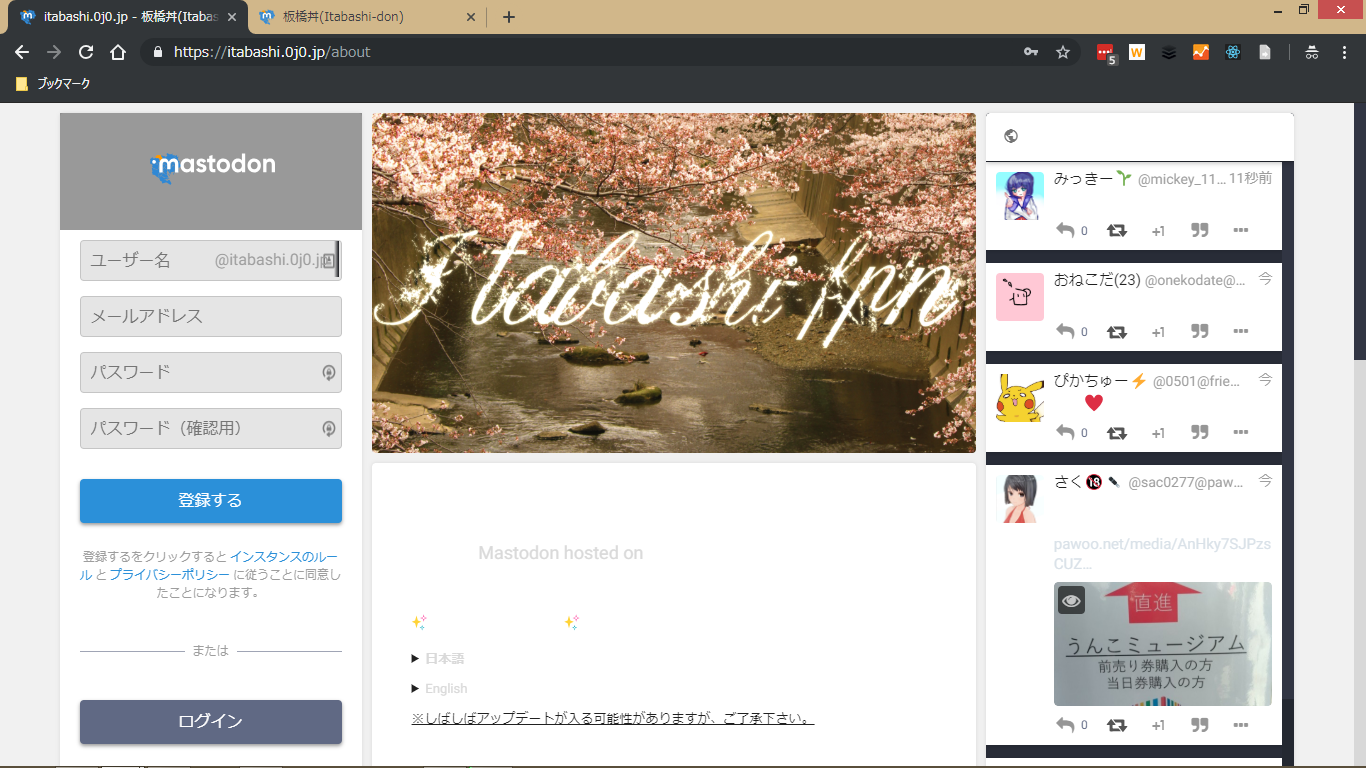
Task: Open the プライバシーポリシー link
Action: [169, 574]
